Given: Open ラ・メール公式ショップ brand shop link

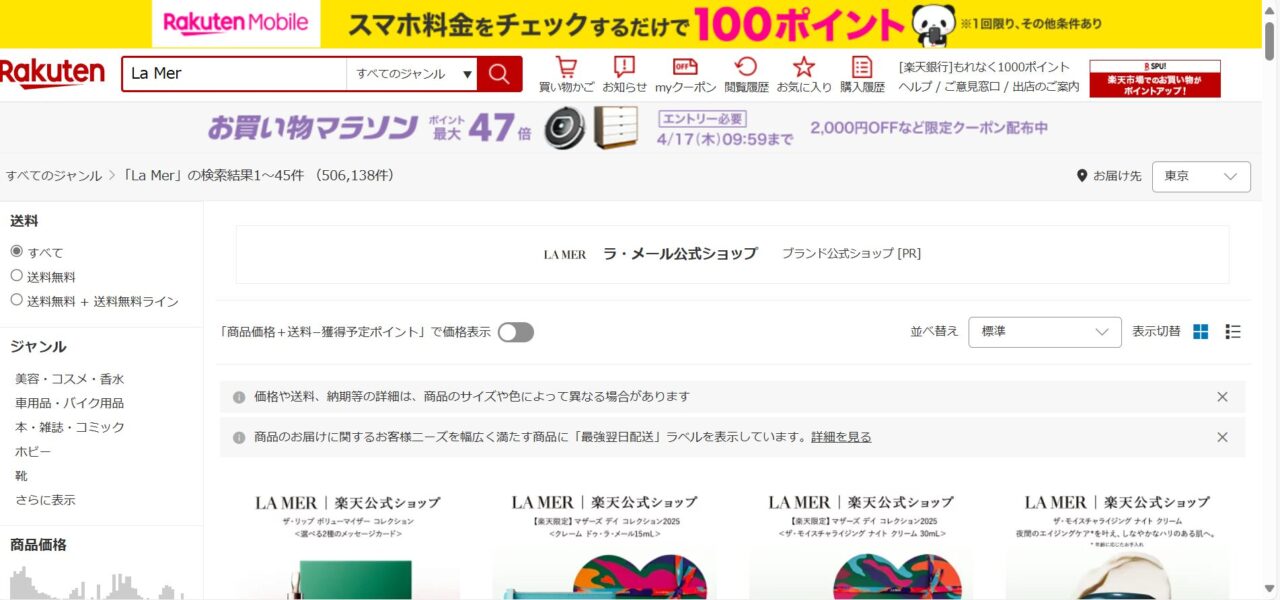Looking at the screenshot, I should tap(680, 254).
